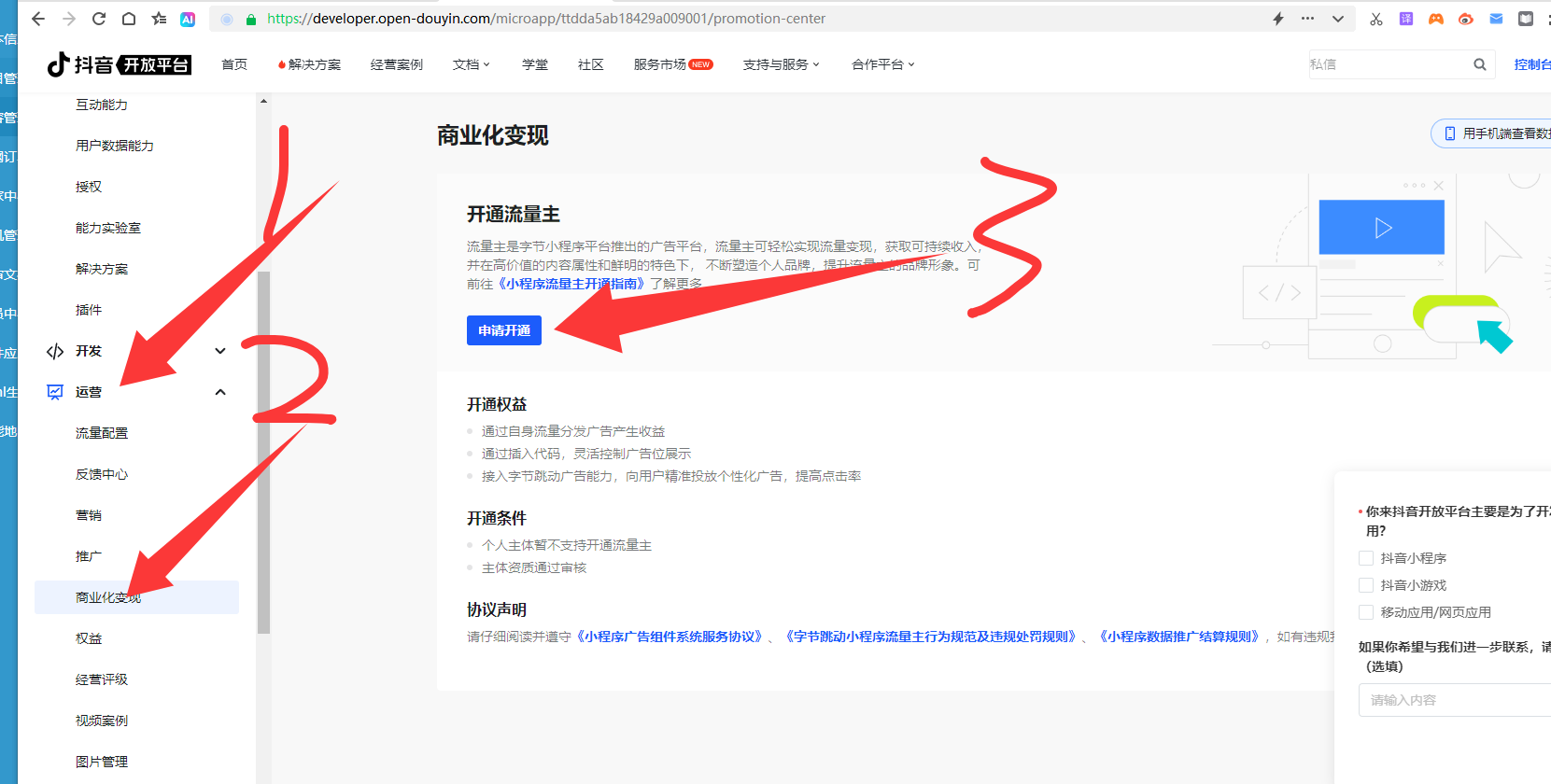This screenshot has height=784, width=1551.
Task: Open the purple translate extension icon
Action: click(x=1406, y=19)
